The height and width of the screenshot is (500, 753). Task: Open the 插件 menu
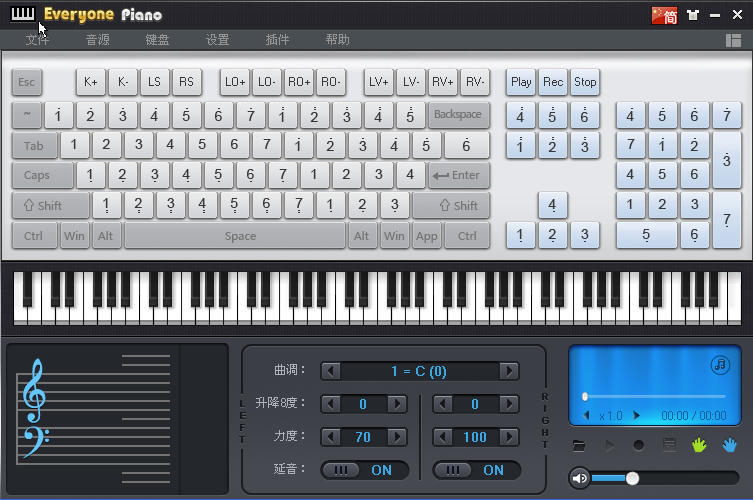click(x=278, y=39)
